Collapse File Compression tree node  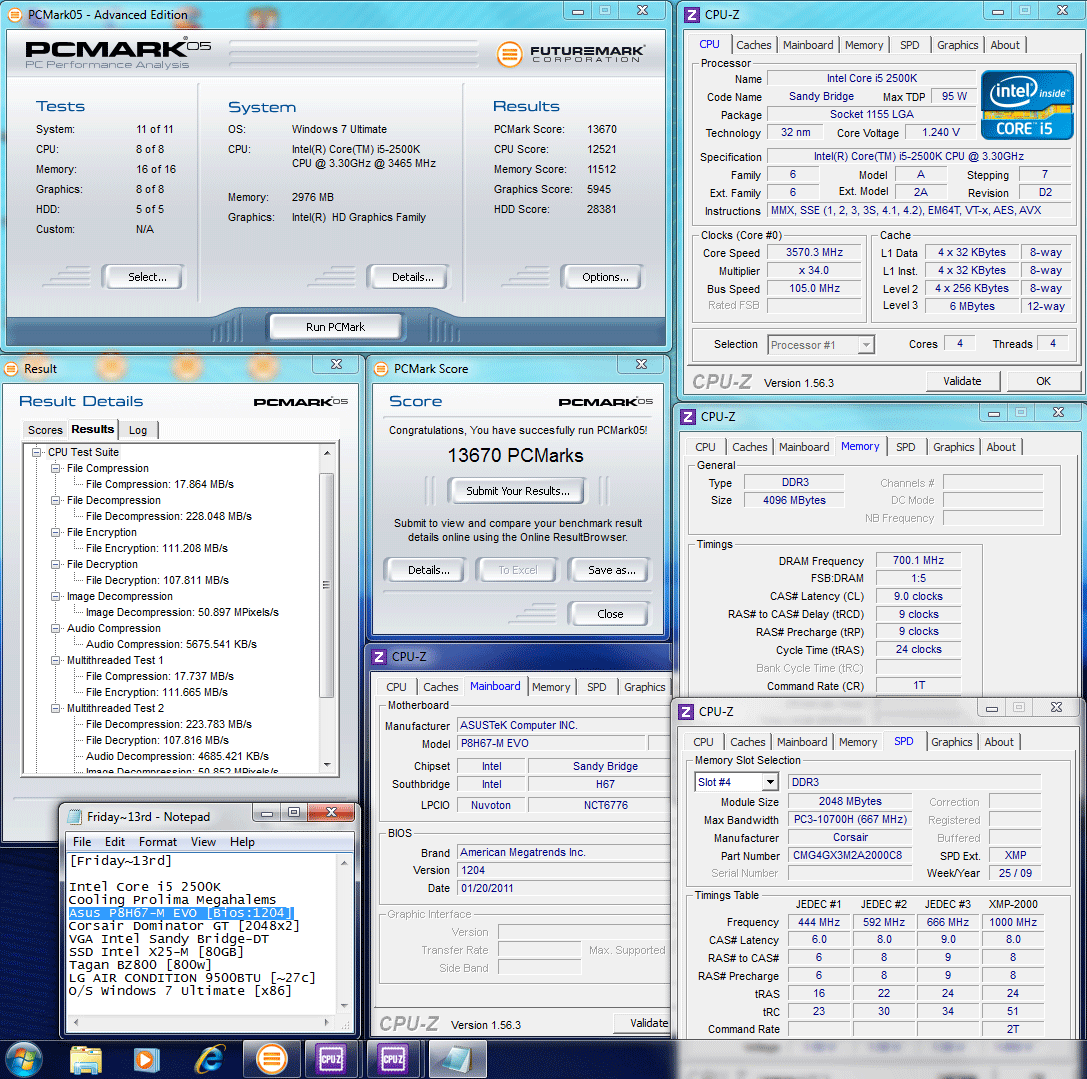coord(55,468)
